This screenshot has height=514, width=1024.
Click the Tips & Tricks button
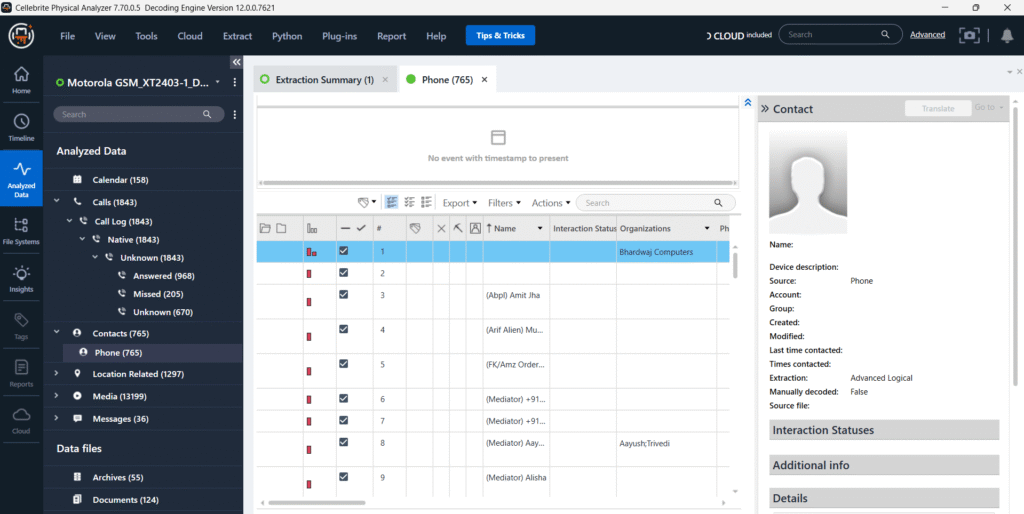pos(500,35)
